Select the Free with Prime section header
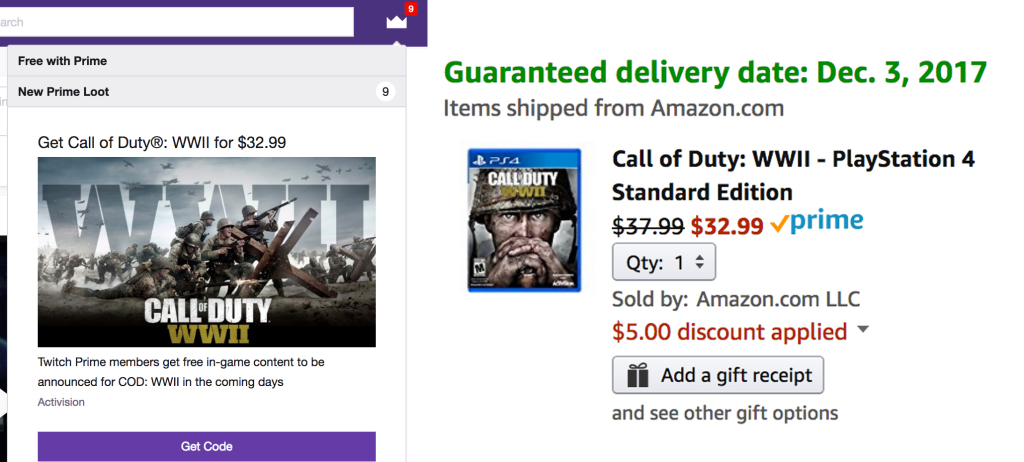Viewport: 1024px width, 462px height. click(x=62, y=61)
